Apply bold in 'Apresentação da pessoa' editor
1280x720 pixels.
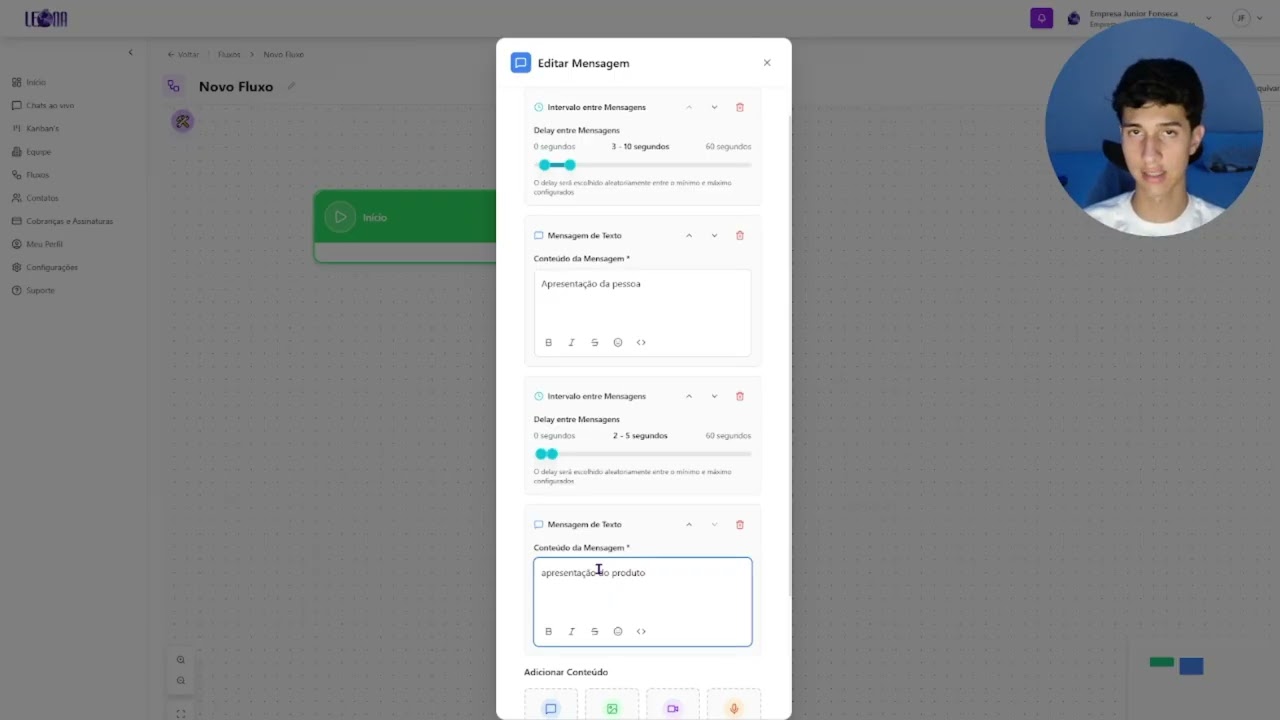pos(548,342)
